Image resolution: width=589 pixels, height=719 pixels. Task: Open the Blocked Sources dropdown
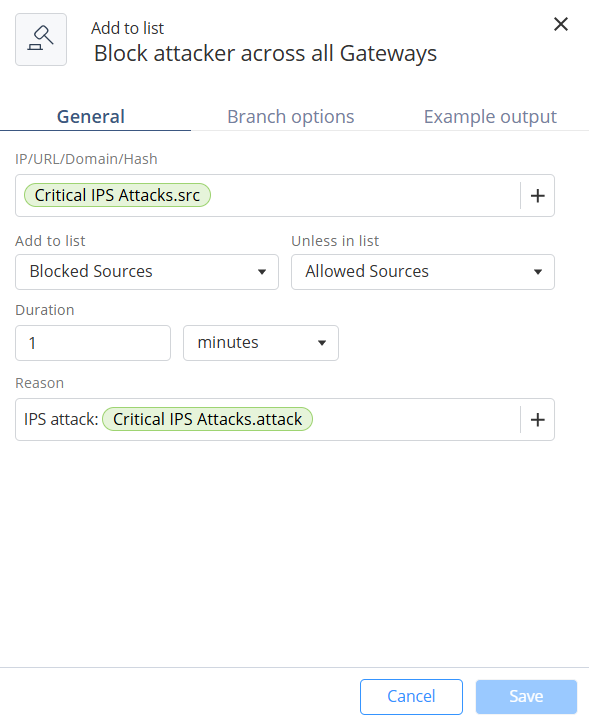coord(147,272)
